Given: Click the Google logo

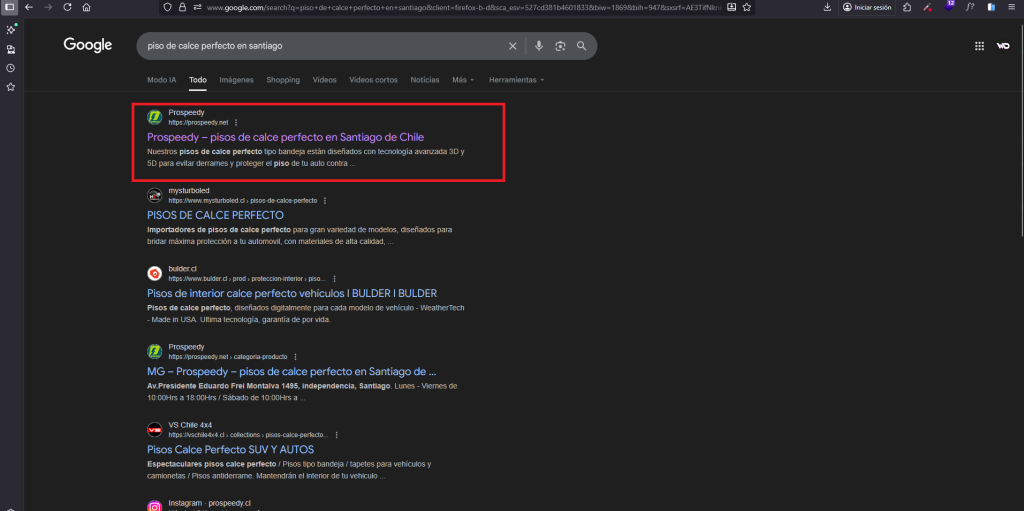Looking at the screenshot, I should (88, 45).
